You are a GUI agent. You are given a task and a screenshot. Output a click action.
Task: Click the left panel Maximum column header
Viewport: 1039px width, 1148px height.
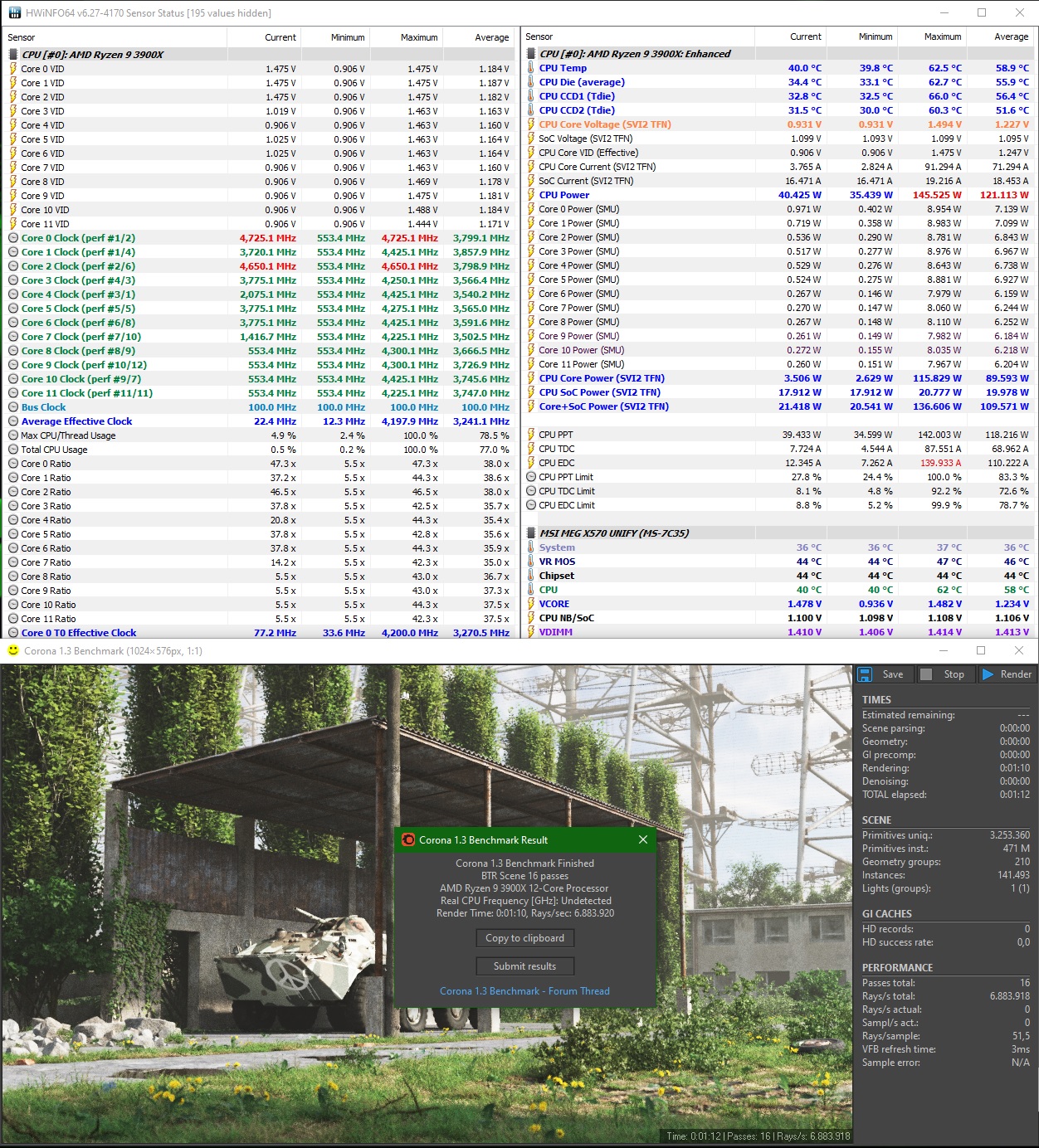[406, 37]
